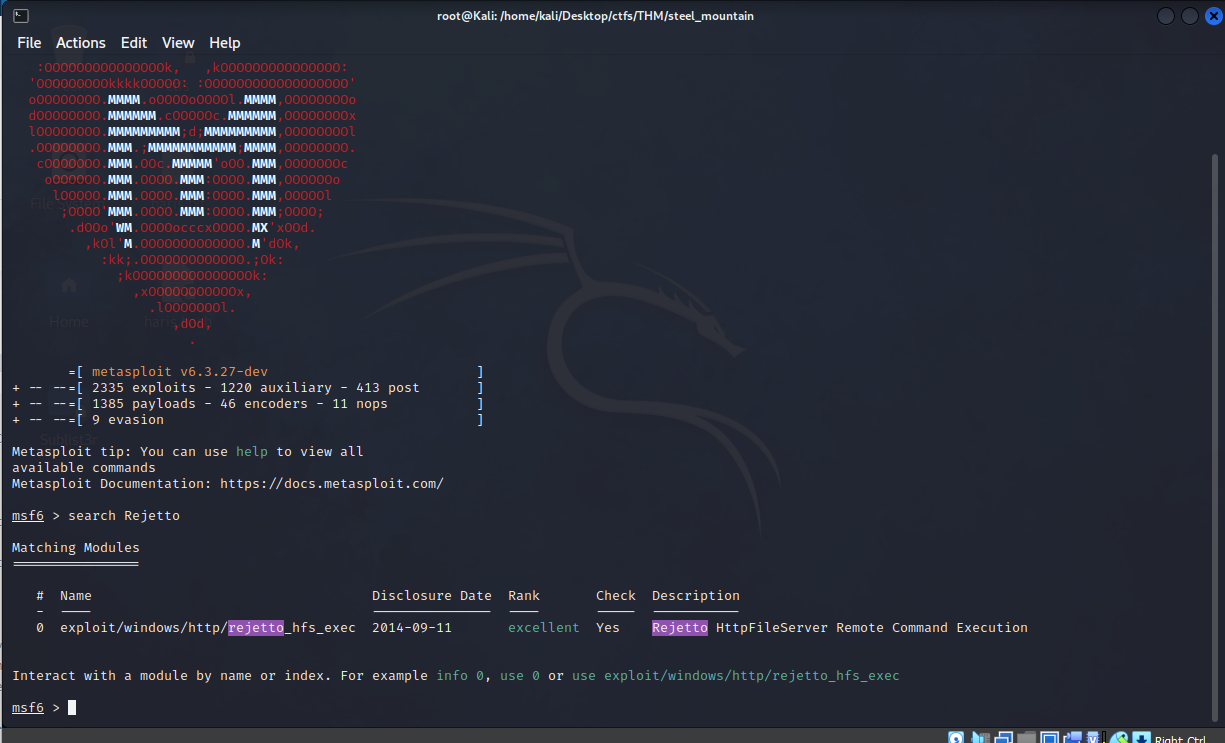Open the Help menu

(x=224, y=43)
